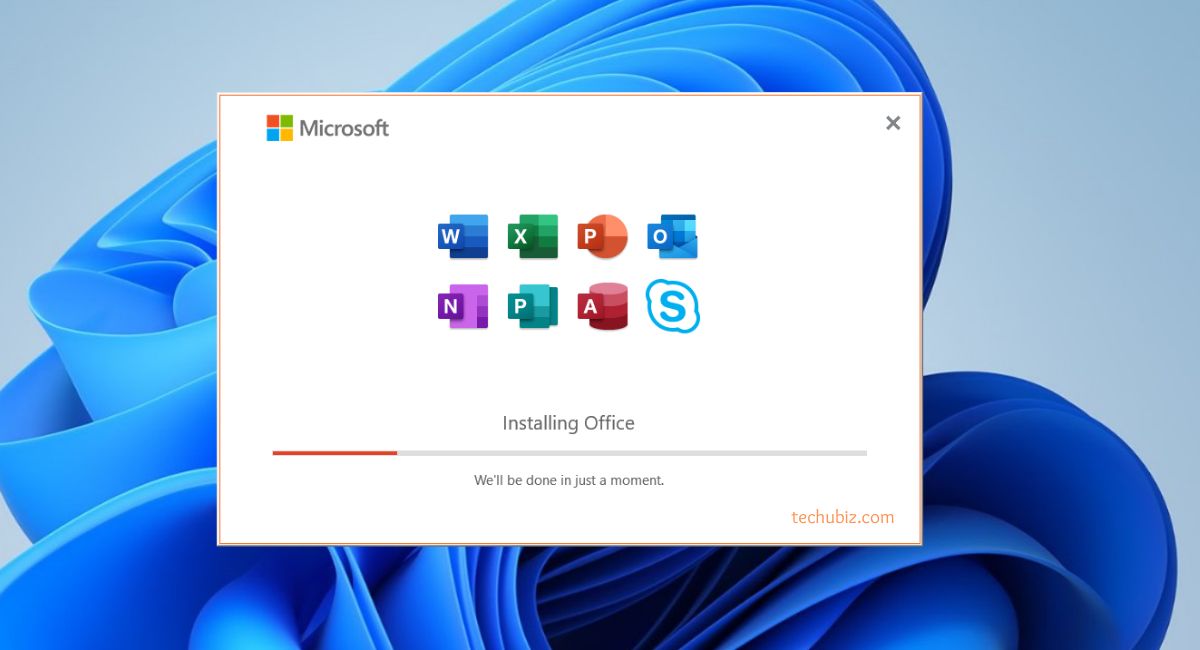Click the blue square in Microsoft logo
This screenshot has width=1200, height=650.
pos(273,135)
